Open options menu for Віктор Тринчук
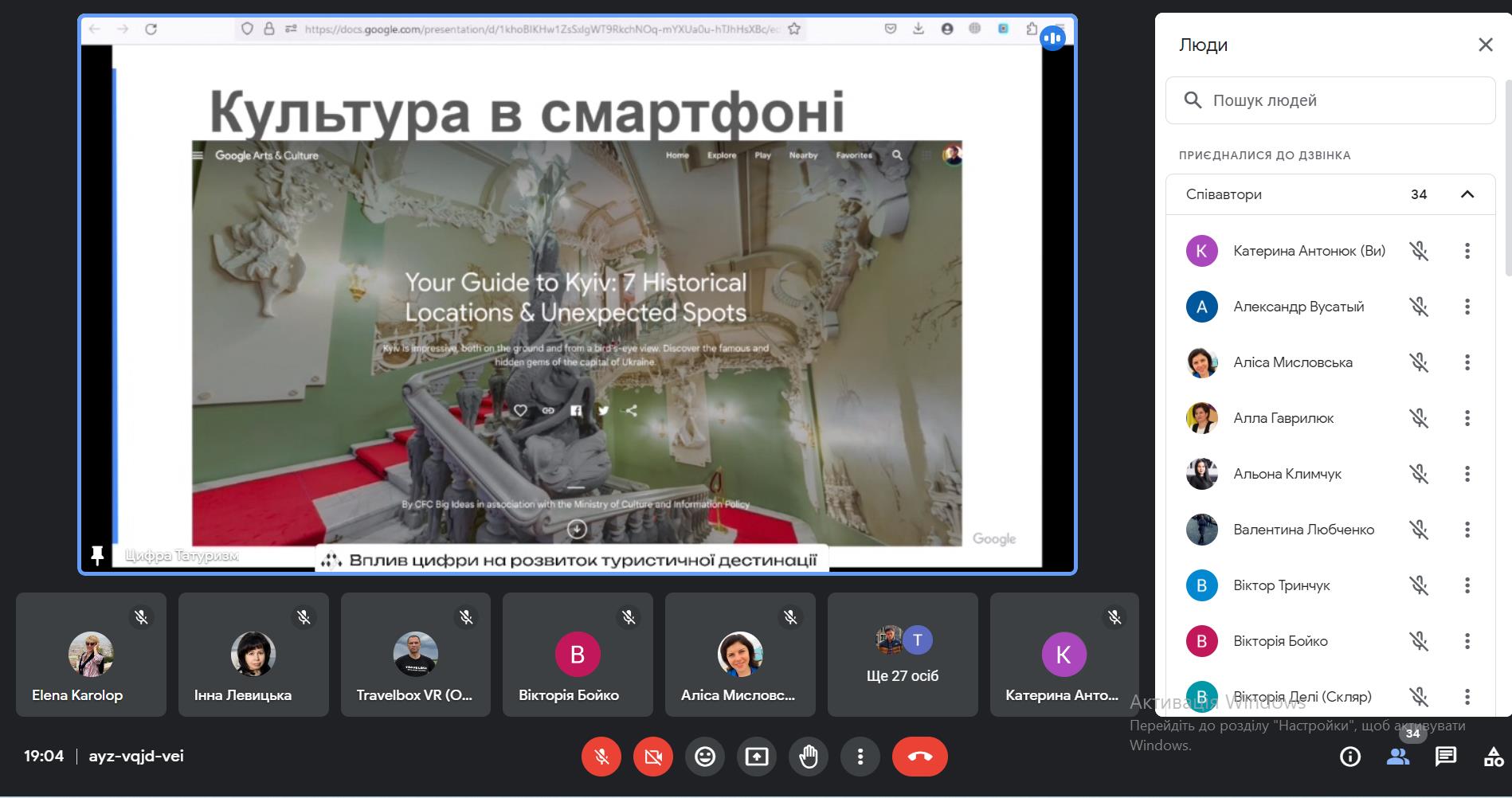 (x=1467, y=585)
